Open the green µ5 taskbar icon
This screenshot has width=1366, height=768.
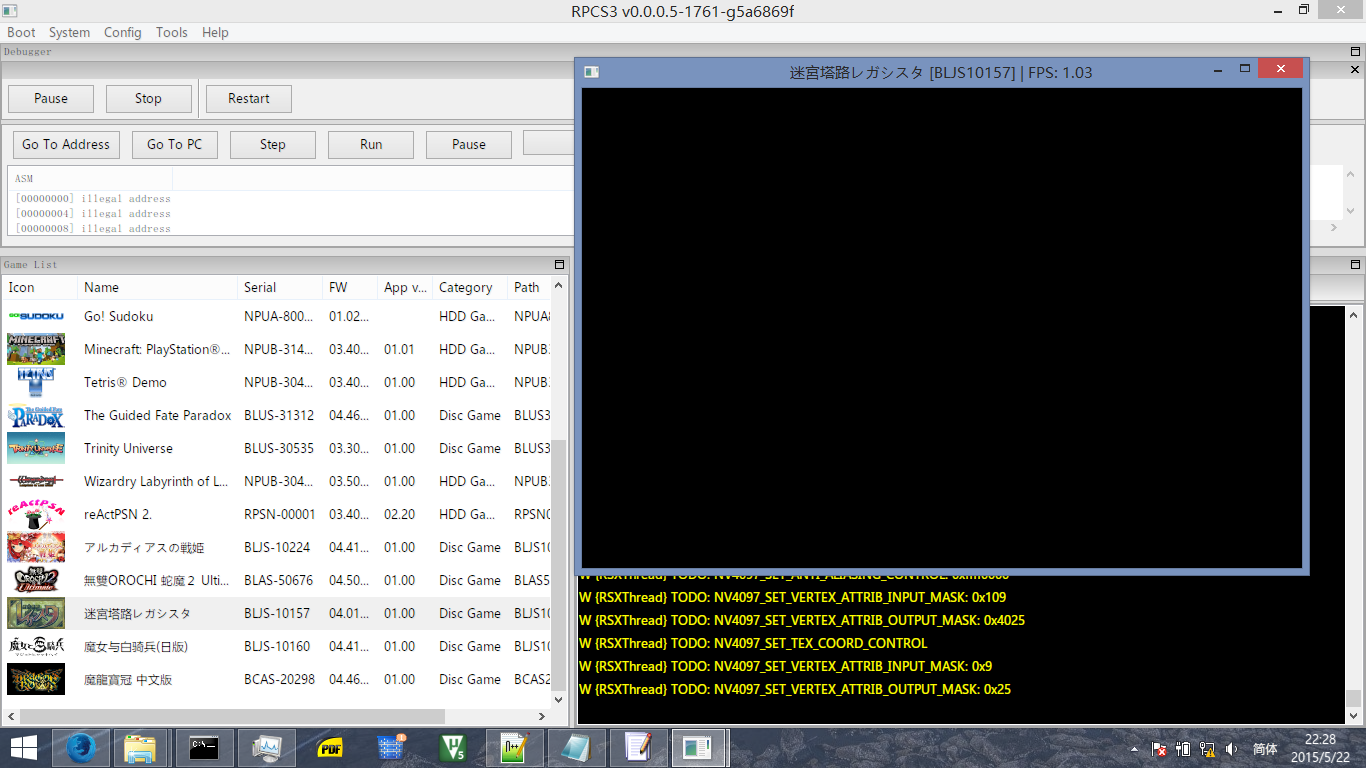pyautogui.click(x=453, y=748)
